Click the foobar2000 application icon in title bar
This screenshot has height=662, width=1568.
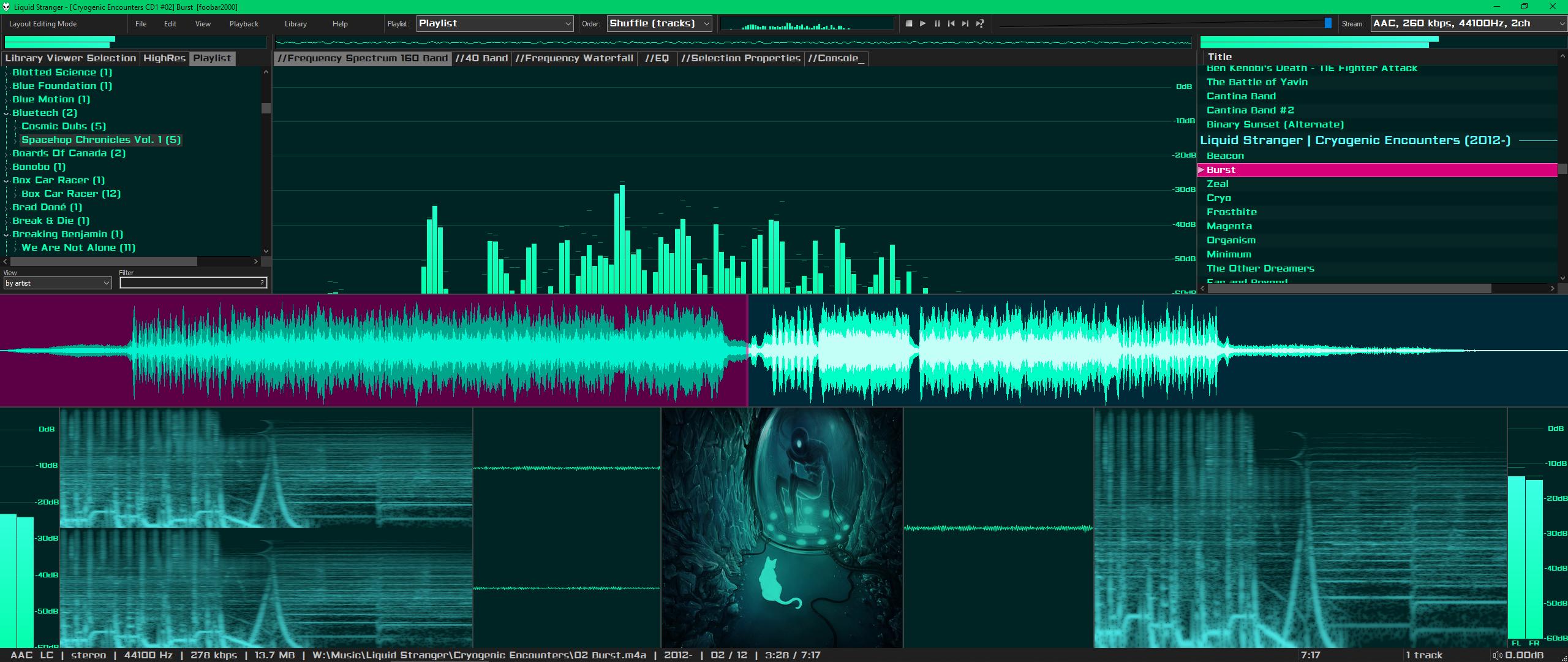pos(6,7)
